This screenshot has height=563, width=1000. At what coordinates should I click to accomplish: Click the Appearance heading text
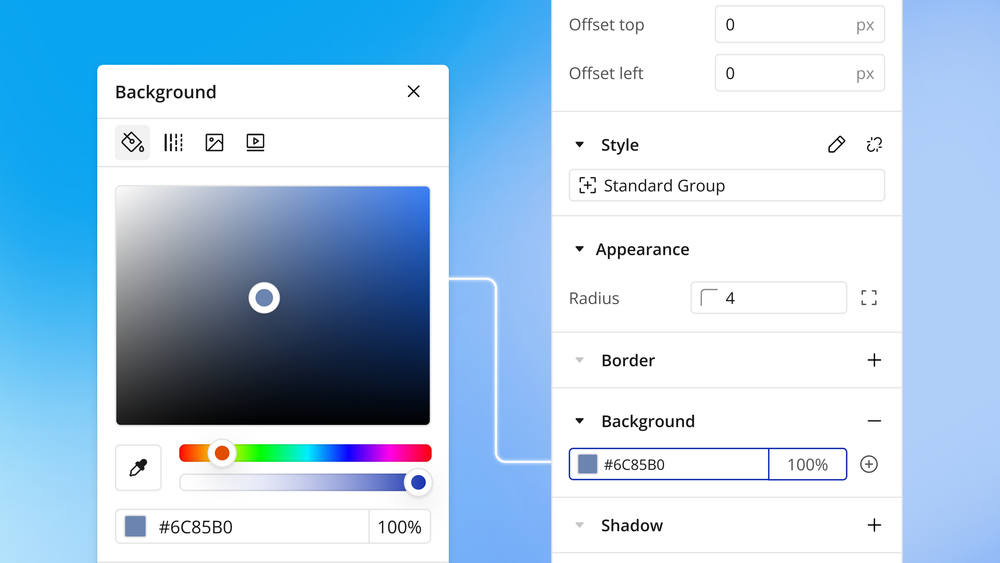[642, 249]
